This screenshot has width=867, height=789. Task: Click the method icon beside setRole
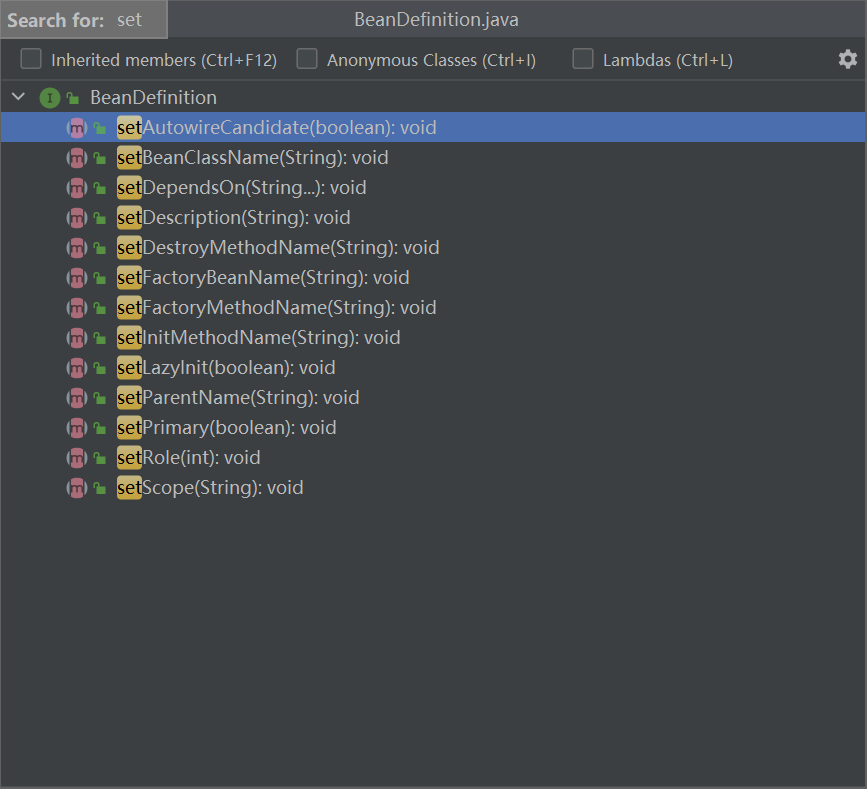[77, 458]
